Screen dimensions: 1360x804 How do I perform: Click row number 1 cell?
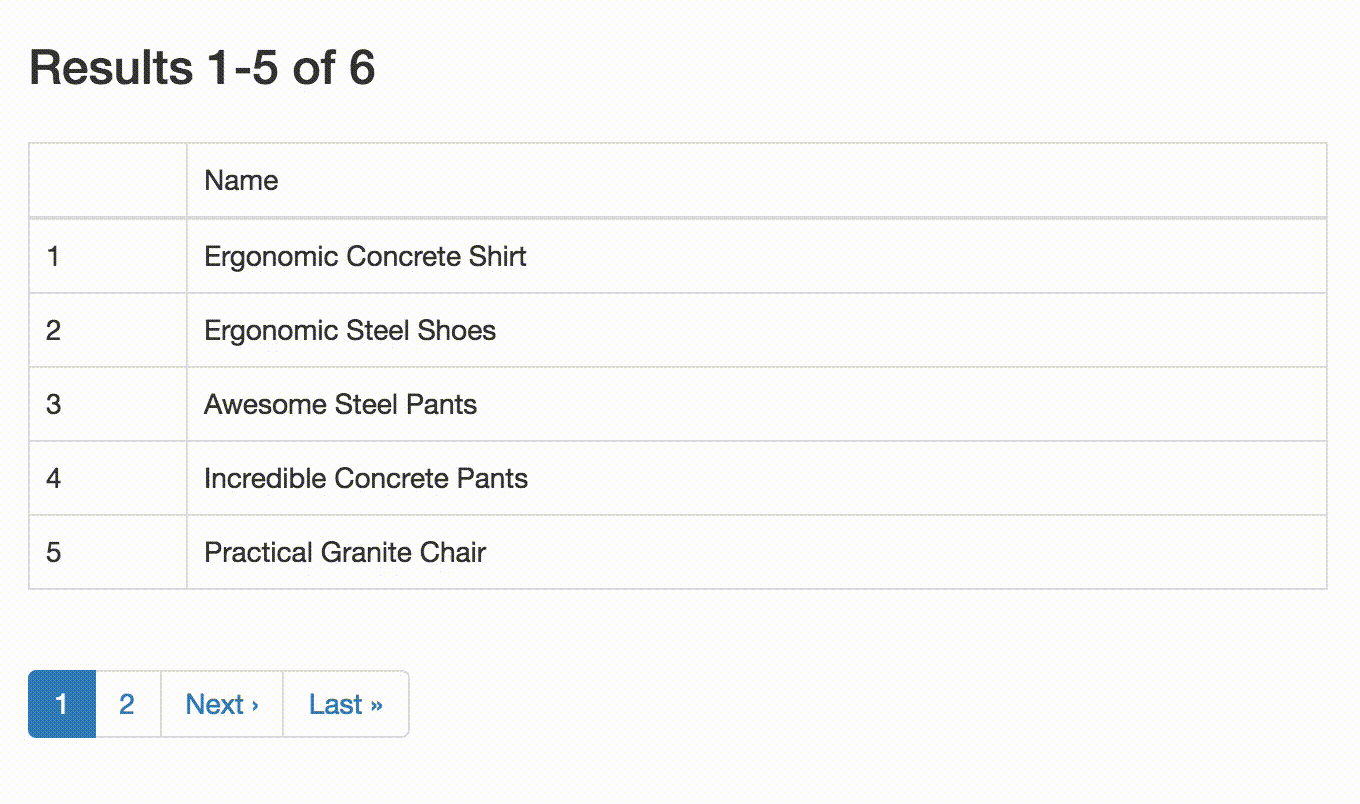(x=108, y=256)
